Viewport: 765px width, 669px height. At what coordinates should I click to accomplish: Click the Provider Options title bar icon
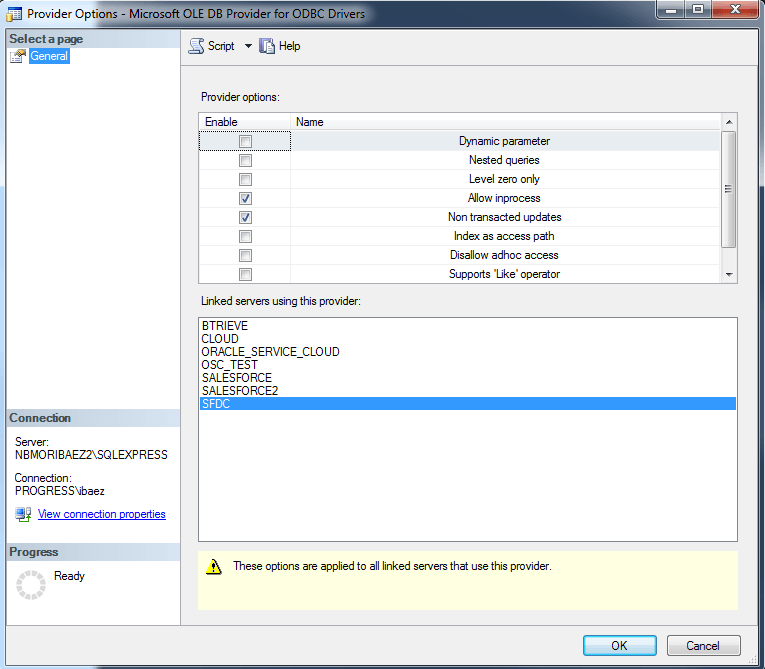coord(15,15)
